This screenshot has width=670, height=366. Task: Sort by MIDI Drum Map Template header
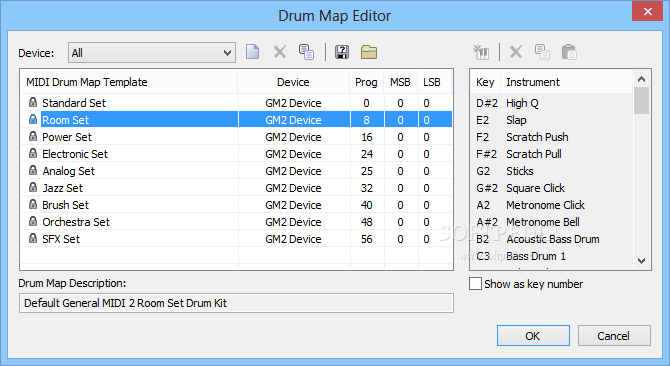(x=129, y=82)
